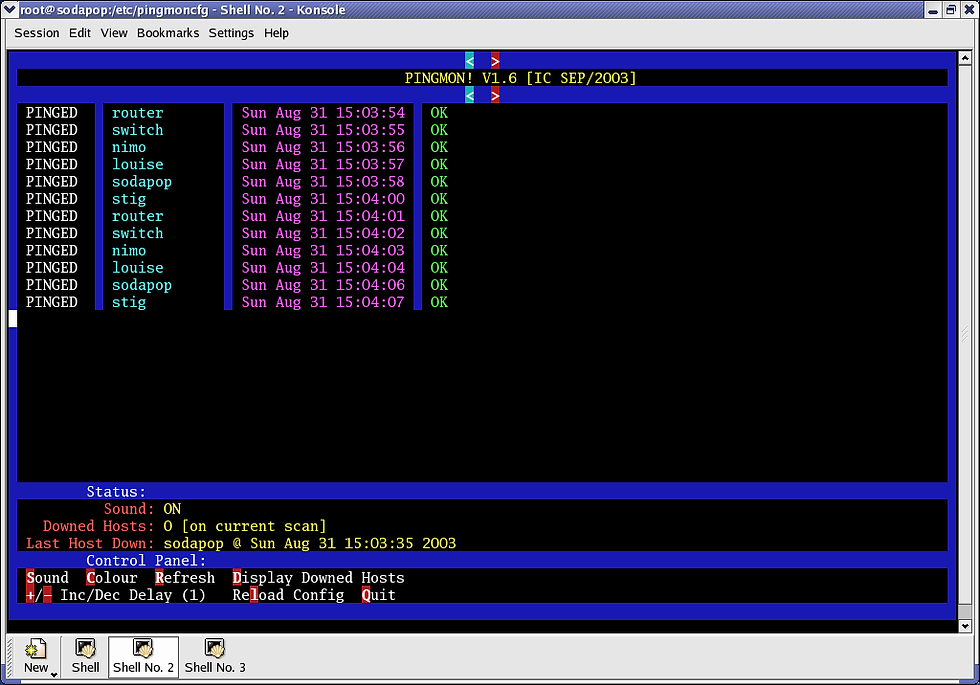Click the Quit option
This screenshot has height=685, width=980.
(x=379, y=595)
